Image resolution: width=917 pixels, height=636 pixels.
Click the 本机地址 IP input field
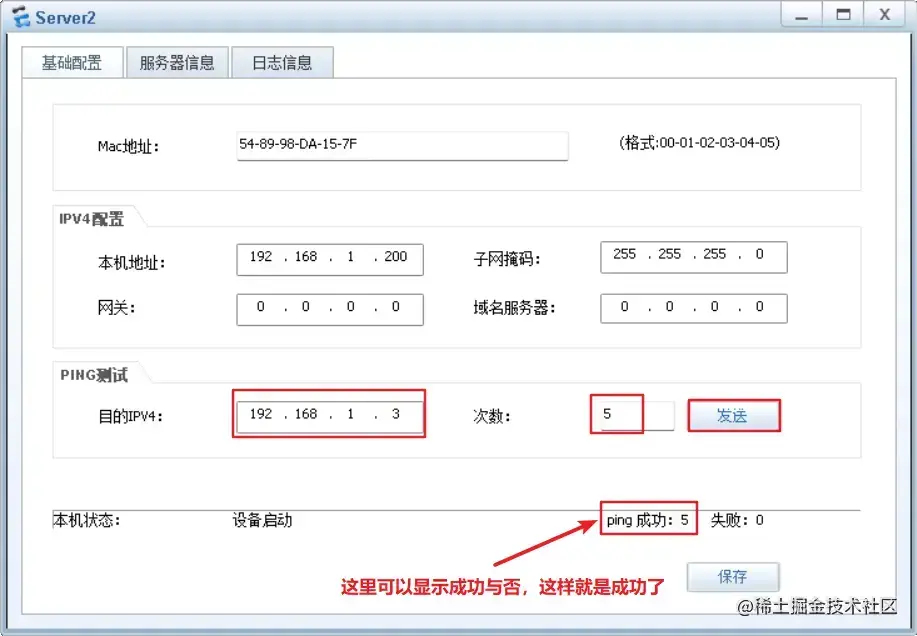pos(330,260)
